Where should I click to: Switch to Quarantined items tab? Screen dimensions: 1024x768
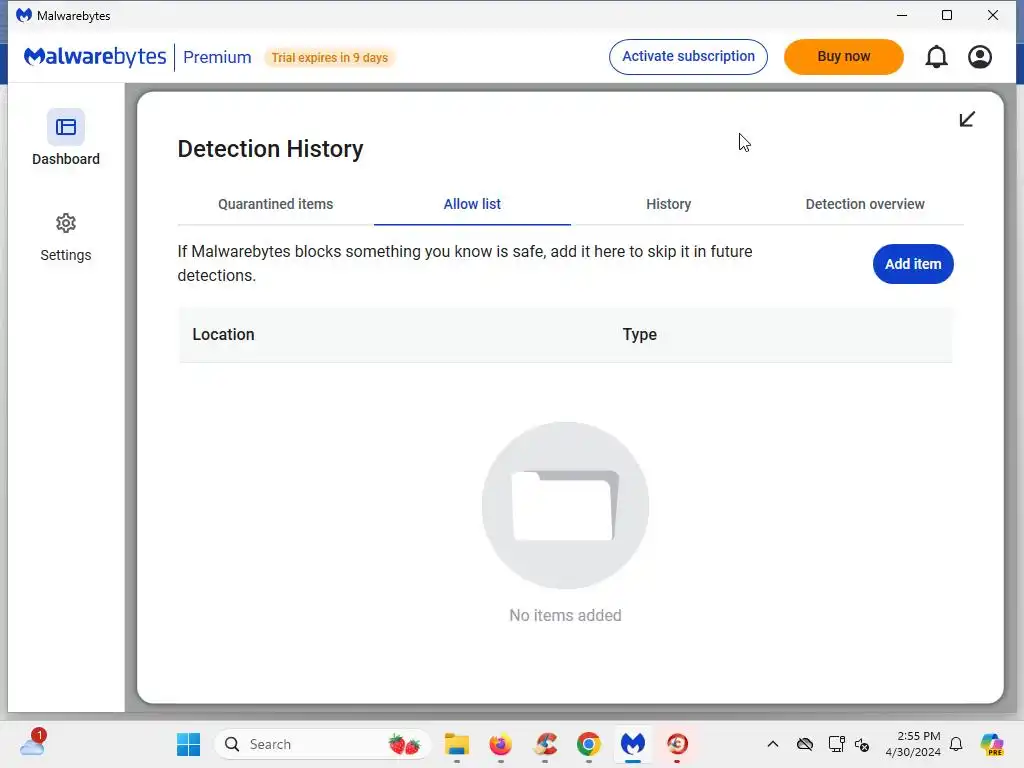[x=276, y=204]
